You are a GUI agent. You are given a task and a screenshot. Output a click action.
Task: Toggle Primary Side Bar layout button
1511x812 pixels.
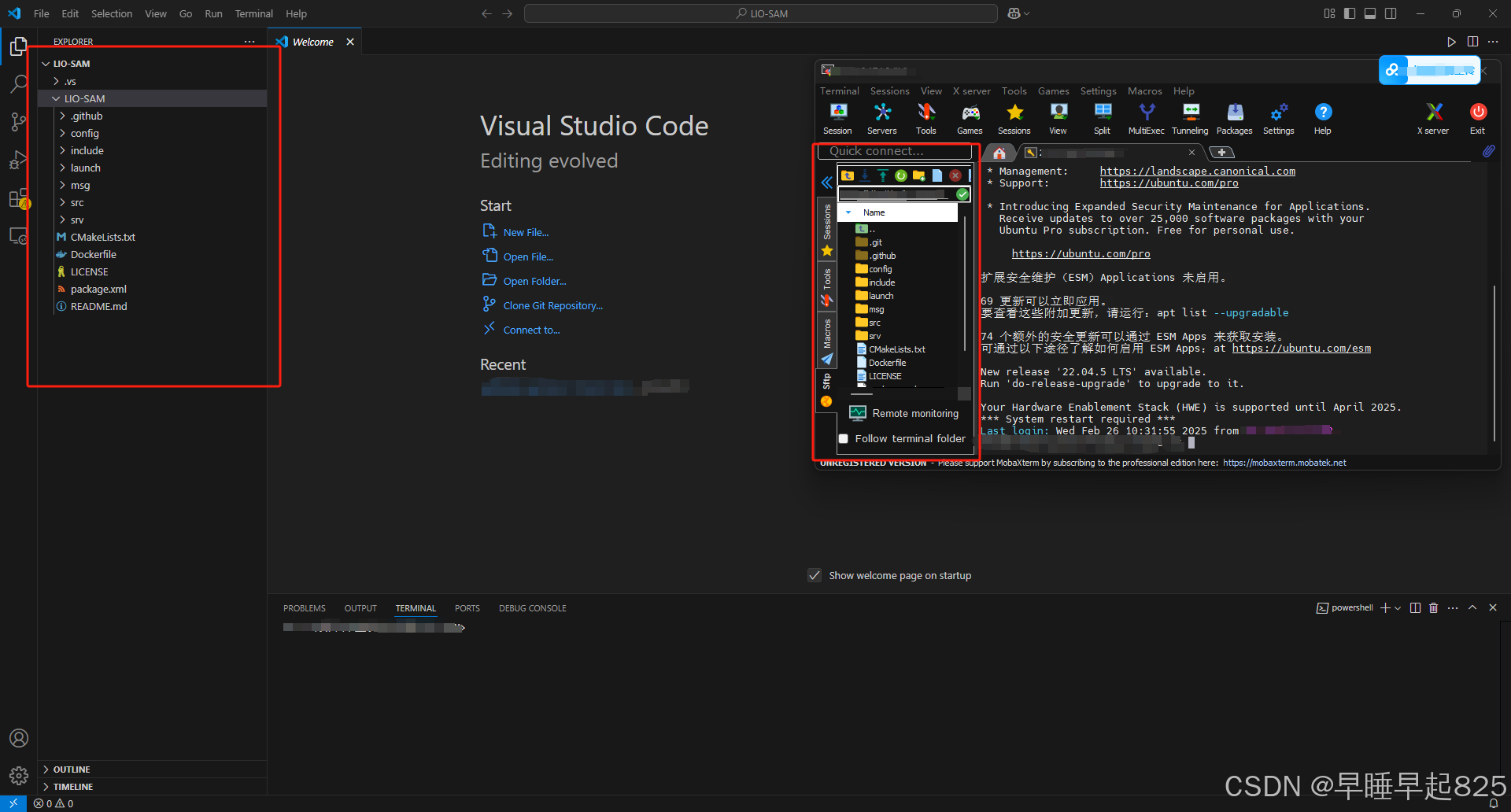(x=1350, y=13)
